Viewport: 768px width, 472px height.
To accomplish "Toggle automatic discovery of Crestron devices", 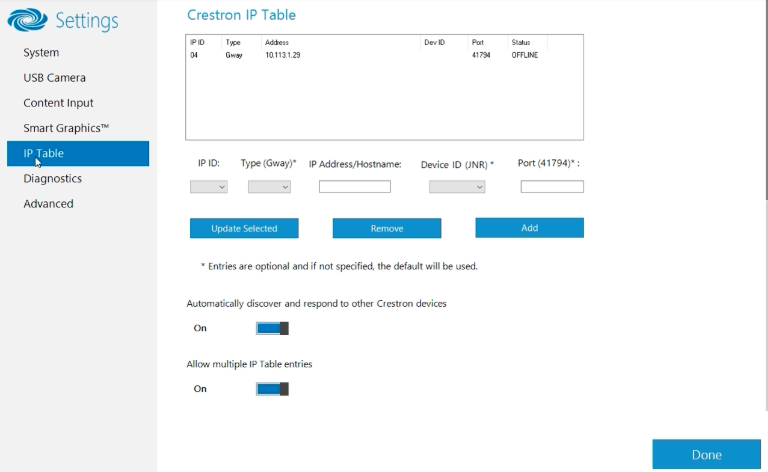I will coord(272,328).
